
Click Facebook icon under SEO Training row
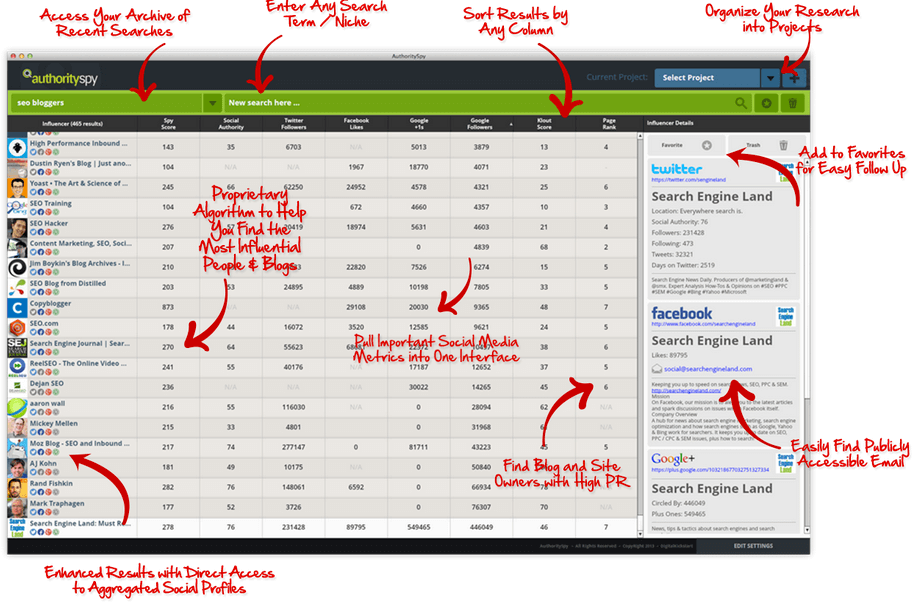pyautogui.click(x=41, y=212)
